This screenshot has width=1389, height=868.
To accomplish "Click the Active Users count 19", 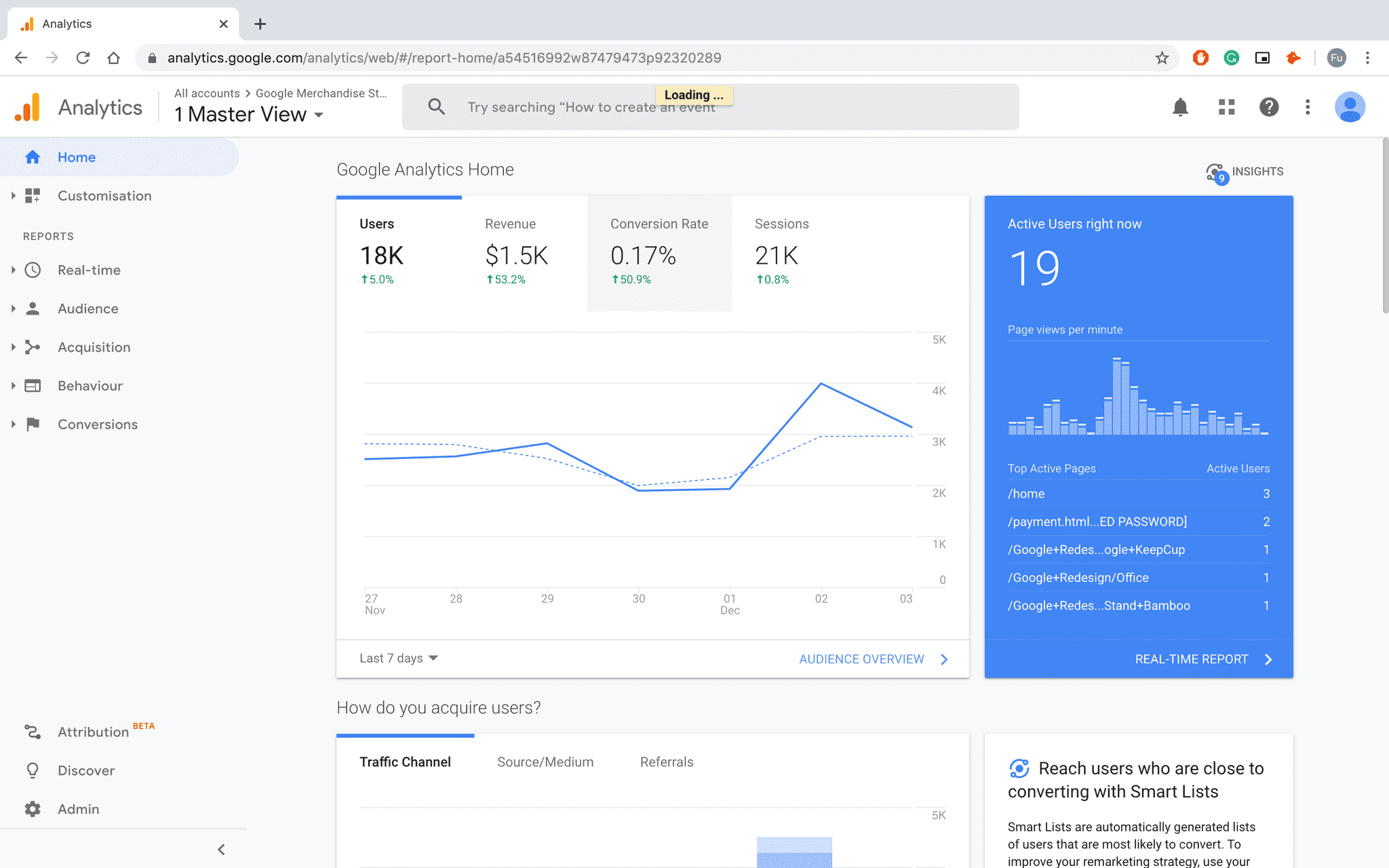I will [x=1034, y=269].
